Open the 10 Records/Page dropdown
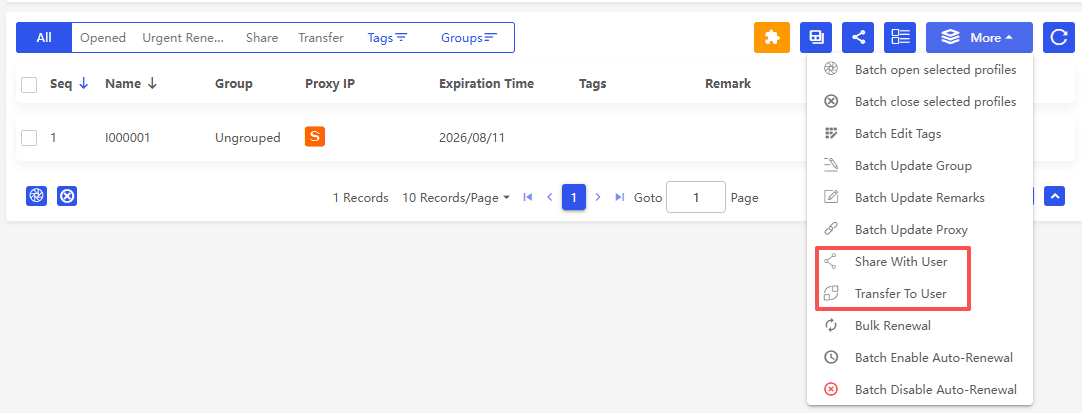Screen dimensions: 1082x413 (x=456, y=198)
